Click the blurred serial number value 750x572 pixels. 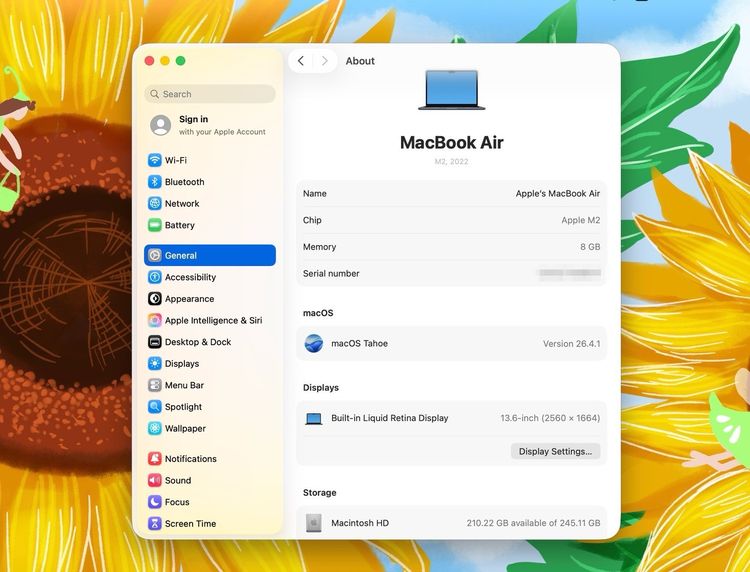(x=570, y=273)
